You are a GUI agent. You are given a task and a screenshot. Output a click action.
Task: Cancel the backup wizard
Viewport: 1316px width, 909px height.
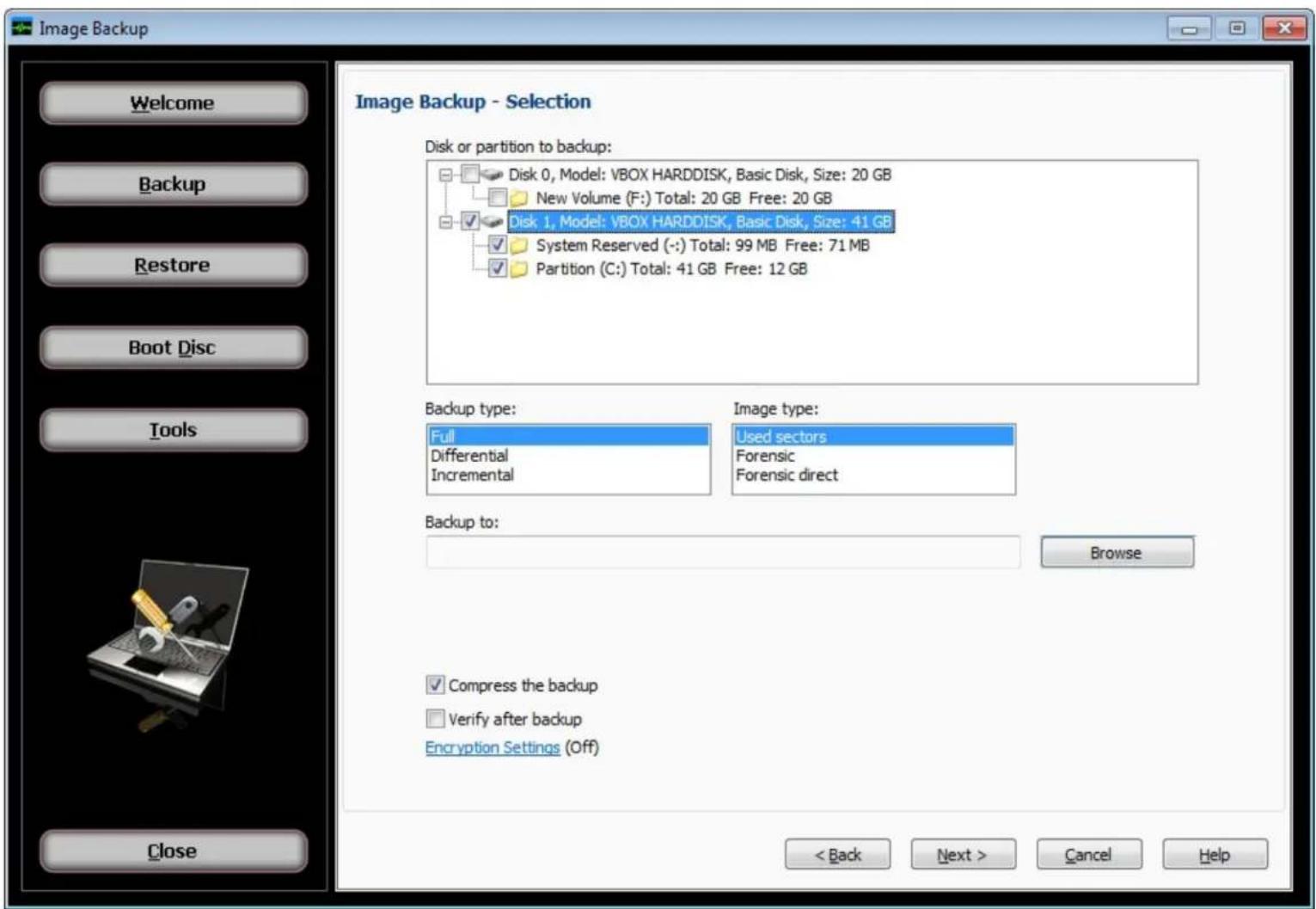point(1089,855)
